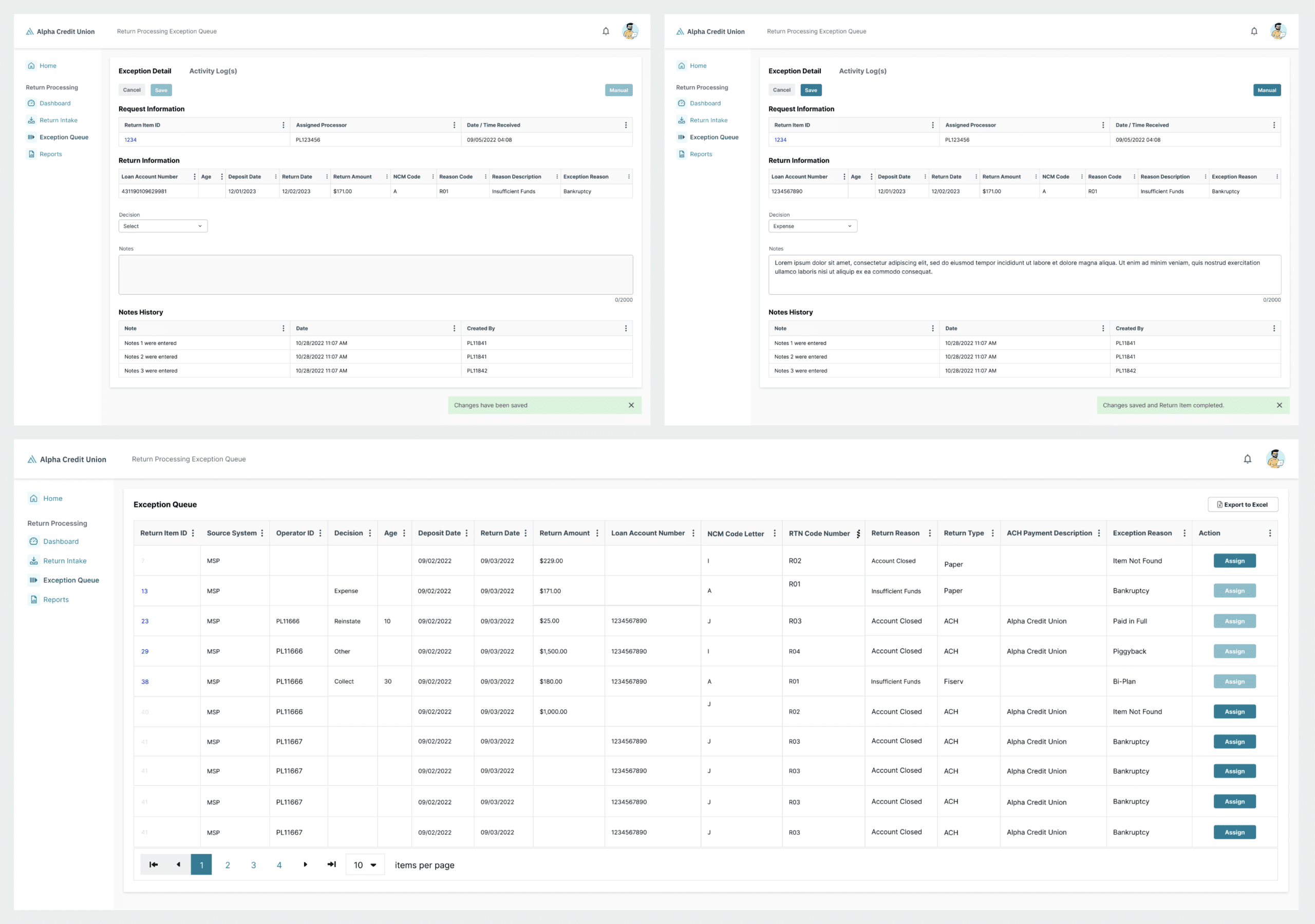
Task: Open items per page dropdown
Action: [x=365, y=865]
